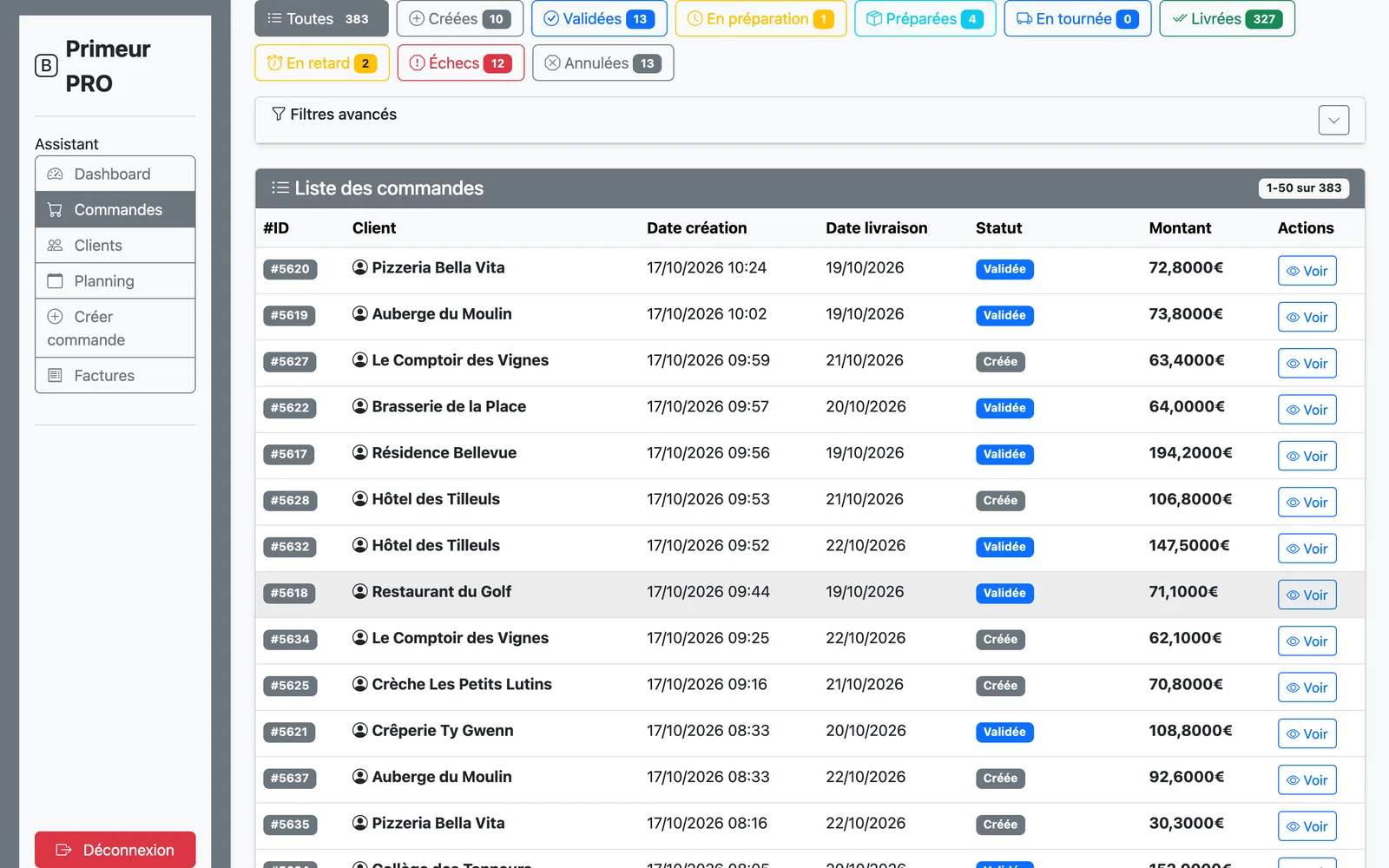Show Échecs orders
This screenshot has height=868, width=1389.
tap(460, 62)
